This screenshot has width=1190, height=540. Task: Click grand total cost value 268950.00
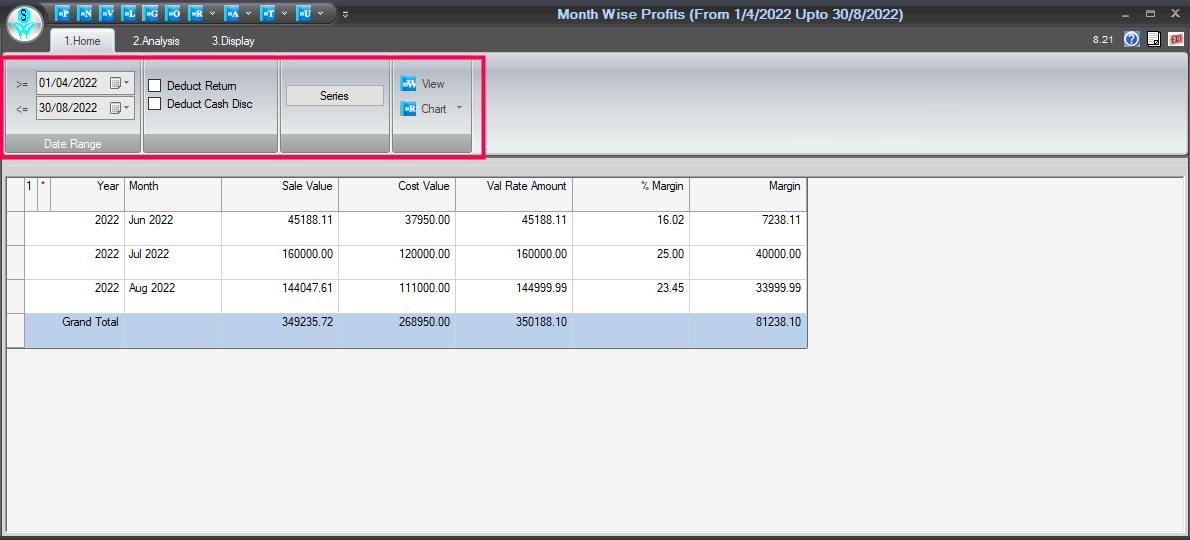pos(397,331)
